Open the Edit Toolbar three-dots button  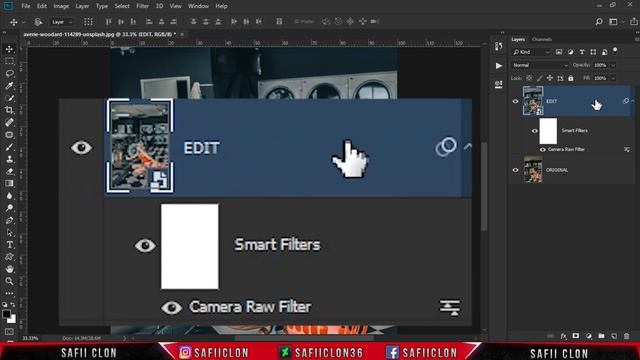coord(9,293)
